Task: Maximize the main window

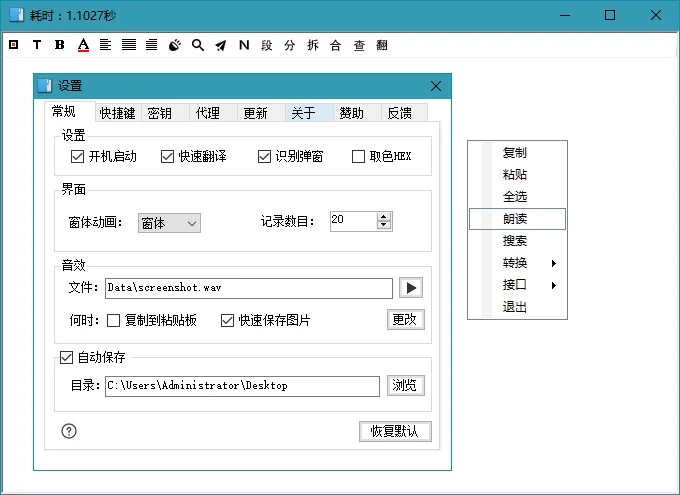Action: click(610, 15)
